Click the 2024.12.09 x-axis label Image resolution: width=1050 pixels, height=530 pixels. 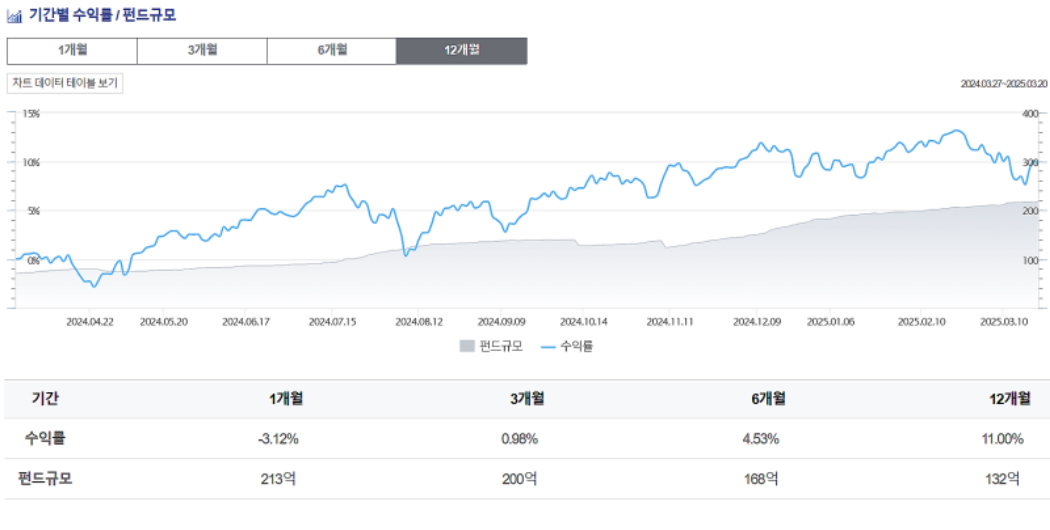tap(757, 322)
